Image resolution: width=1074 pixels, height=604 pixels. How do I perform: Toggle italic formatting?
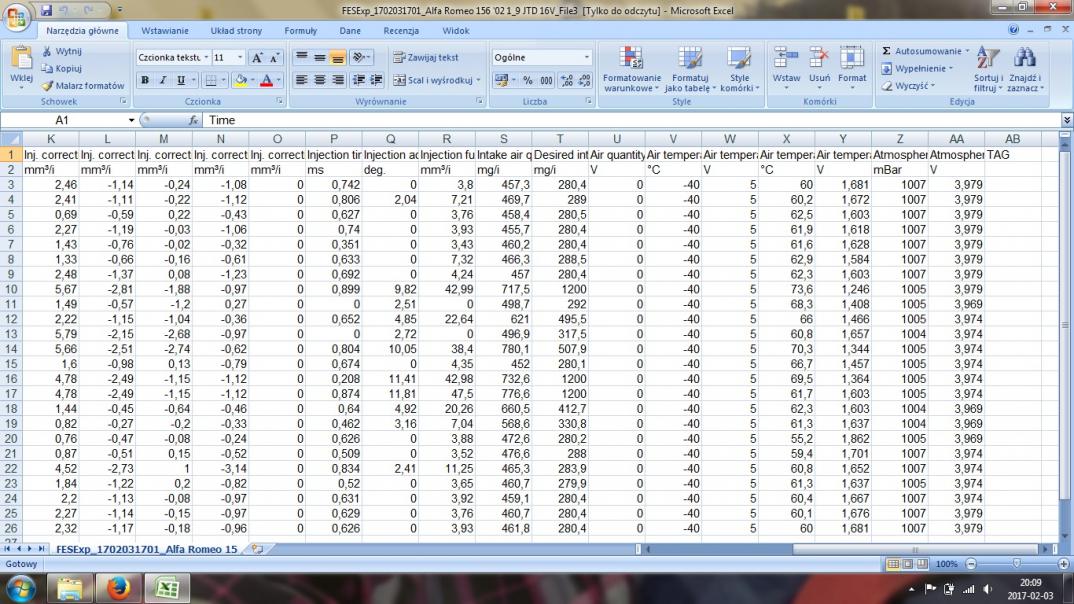coord(162,80)
